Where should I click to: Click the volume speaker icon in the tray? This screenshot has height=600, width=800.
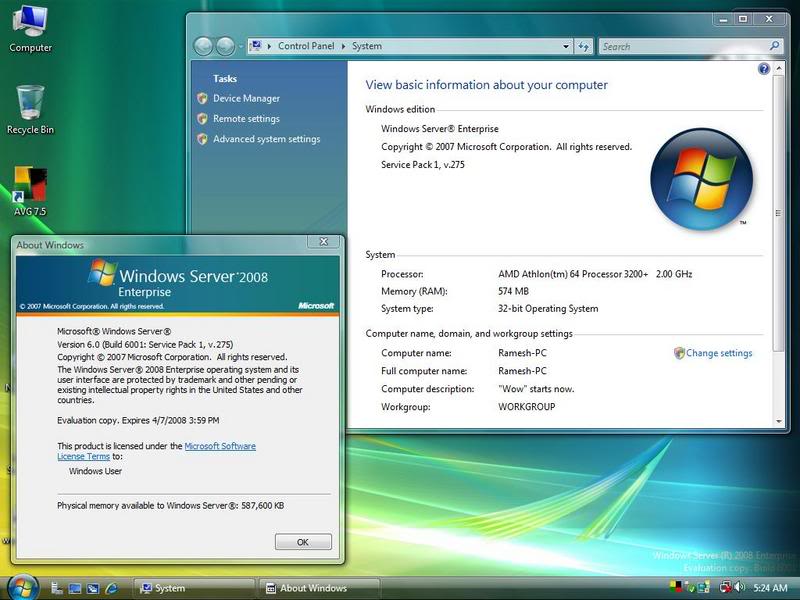pos(737,587)
